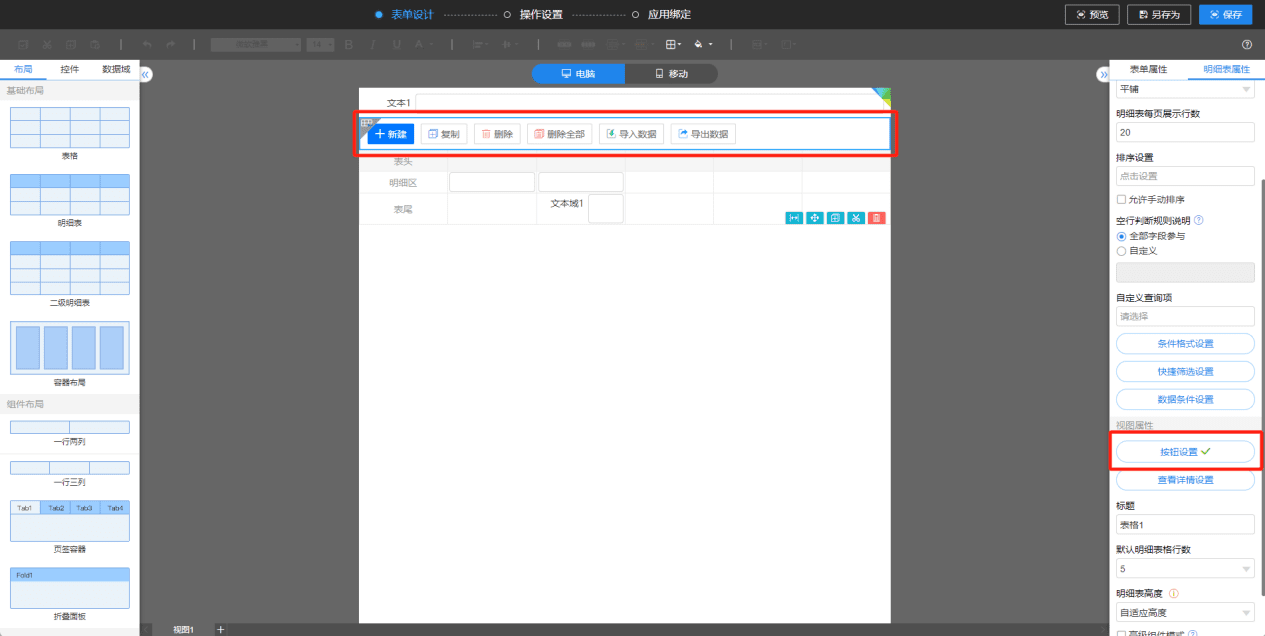Expand the fill color dropdown arrow
Image resolution: width=1265 pixels, height=636 pixels.
click(x=711, y=45)
